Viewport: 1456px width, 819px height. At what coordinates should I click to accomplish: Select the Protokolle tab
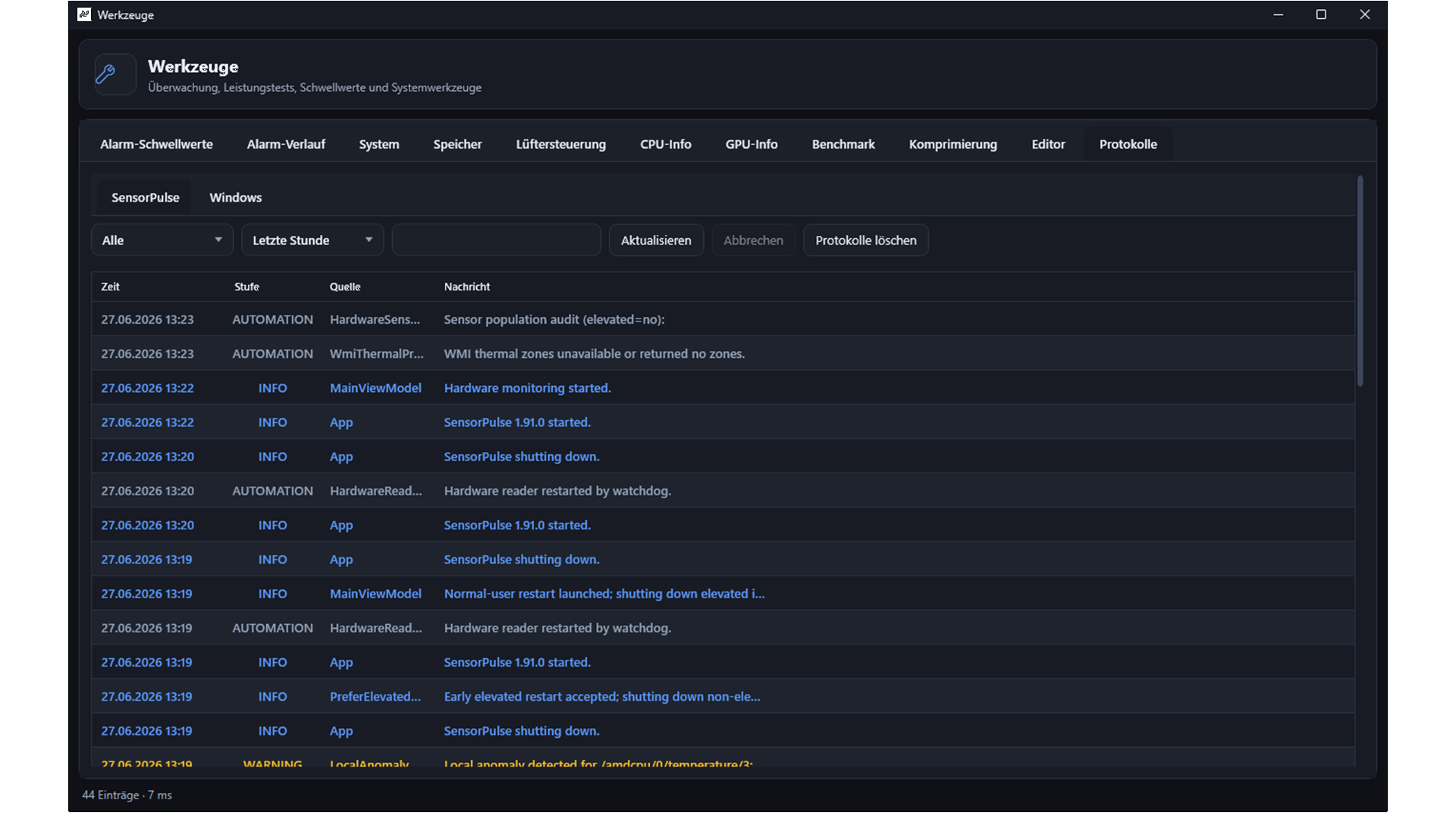[x=1128, y=144]
